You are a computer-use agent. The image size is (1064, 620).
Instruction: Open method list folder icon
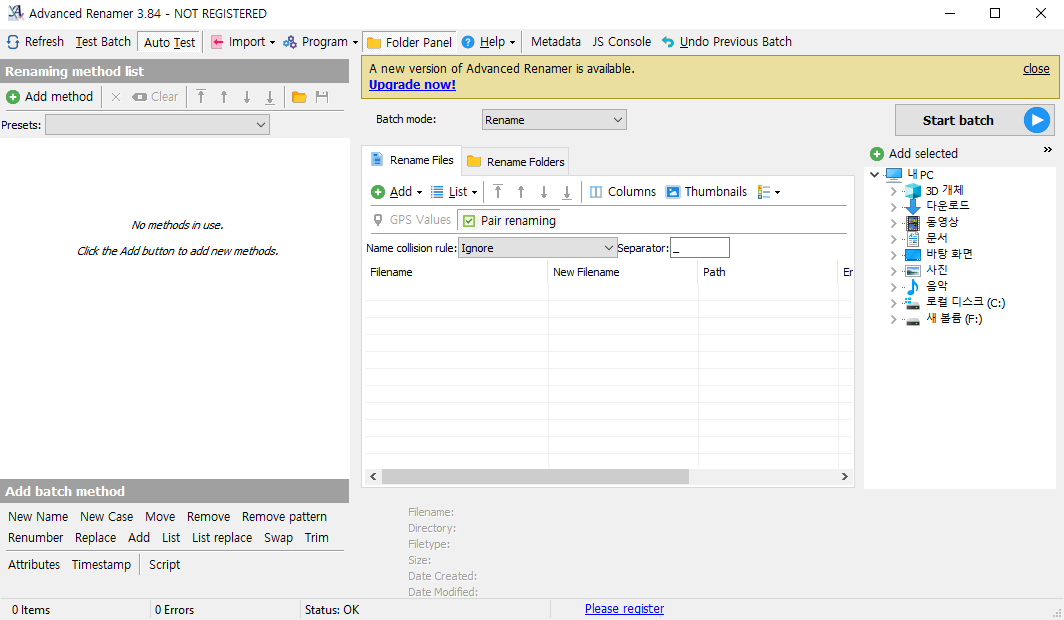[x=299, y=97]
